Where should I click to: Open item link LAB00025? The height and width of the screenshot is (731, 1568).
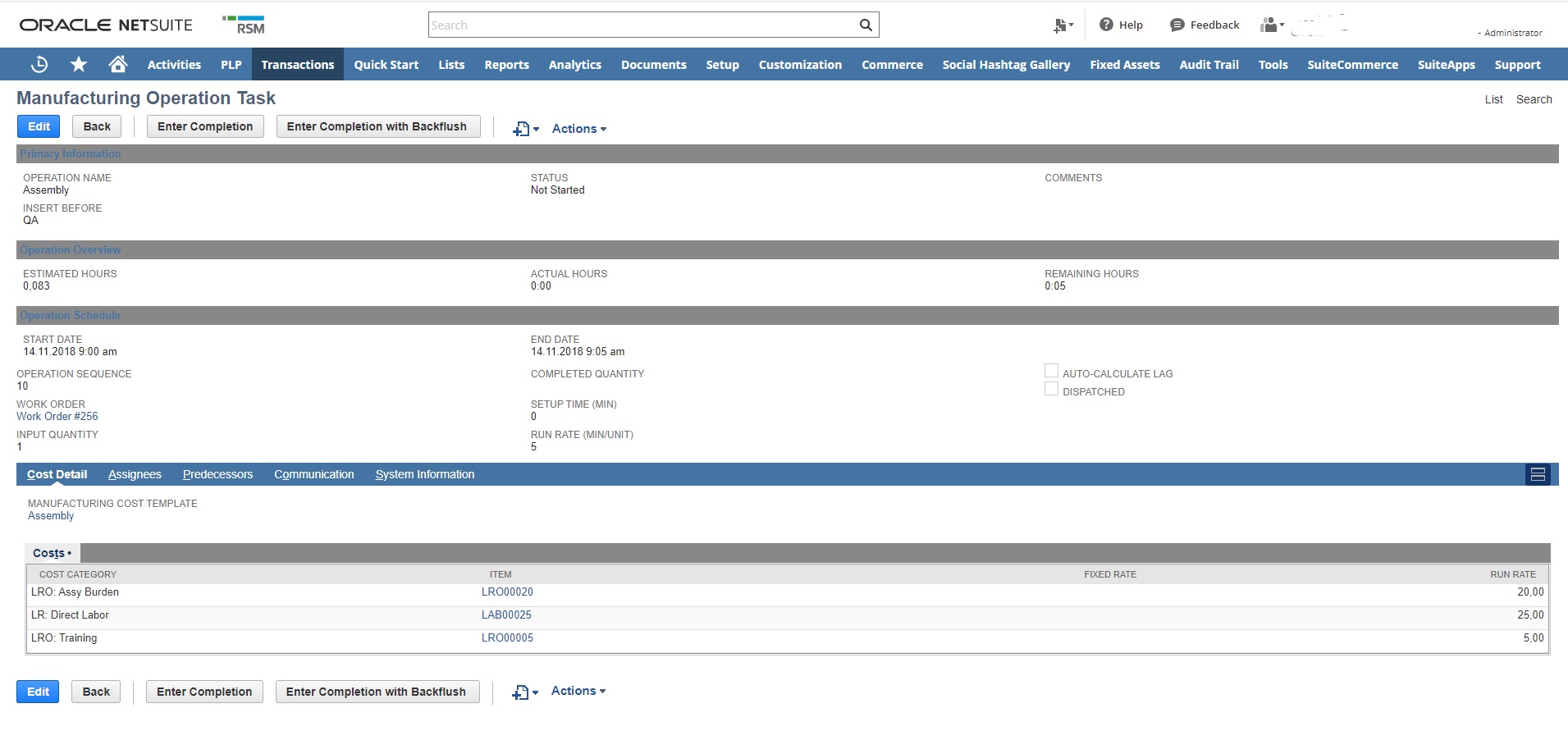(506, 614)
